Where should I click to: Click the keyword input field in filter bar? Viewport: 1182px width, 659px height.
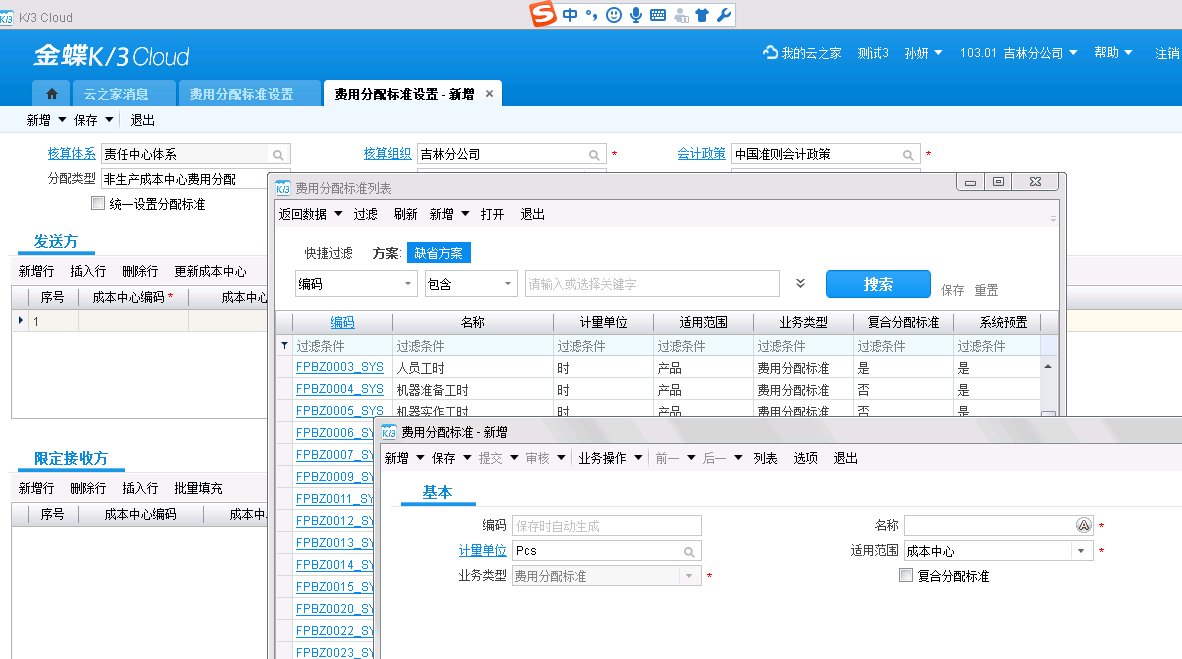pyautogui.click(x=650, y=283)
